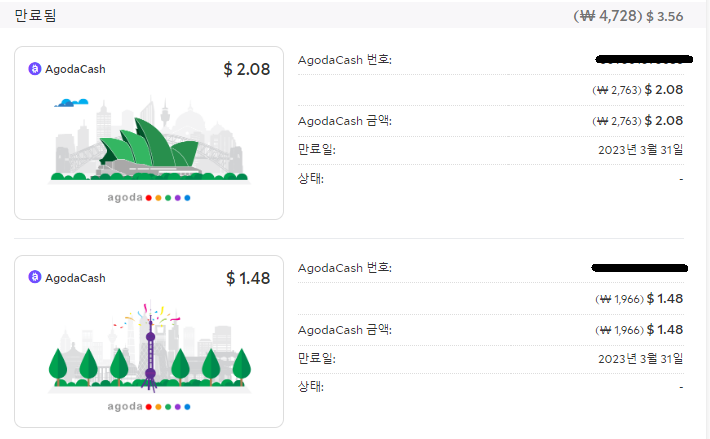Viewport: 710px width, 439px height.
Task: Select the $ 2.08 amount on the card
Action: pos(247,69)
